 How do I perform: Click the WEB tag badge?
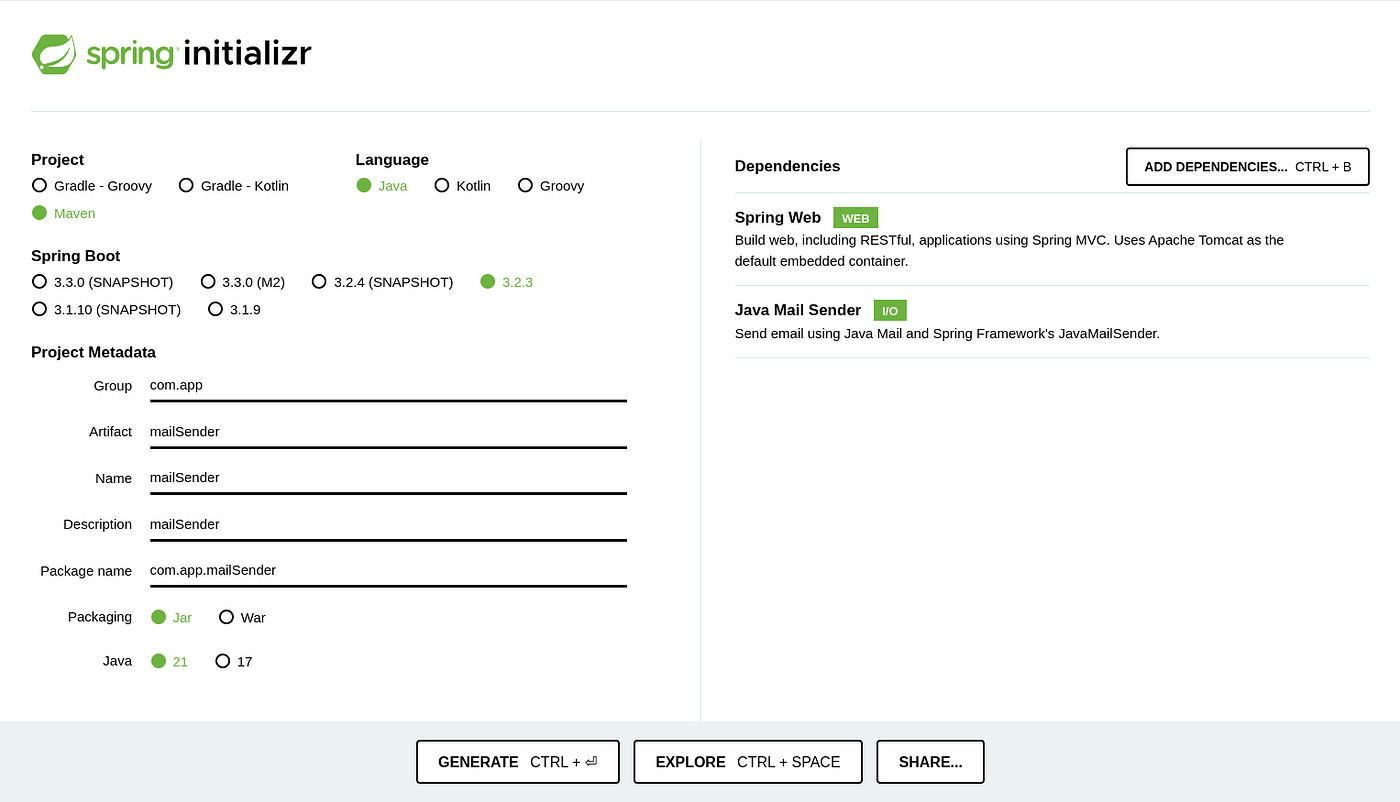pyautogui.click(x=855, y=218)
